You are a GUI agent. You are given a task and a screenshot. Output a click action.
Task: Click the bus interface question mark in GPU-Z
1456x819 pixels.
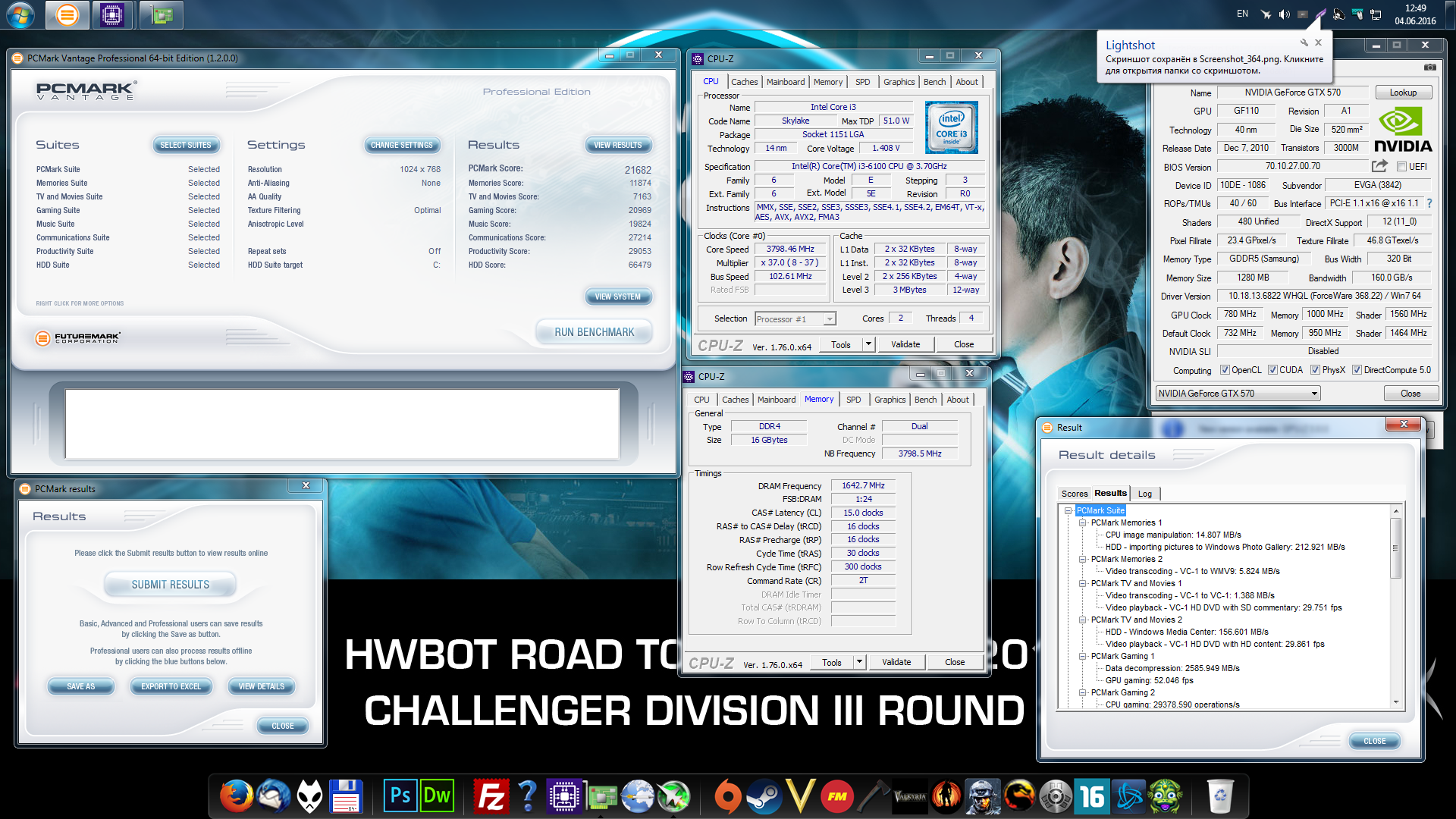1429,203
